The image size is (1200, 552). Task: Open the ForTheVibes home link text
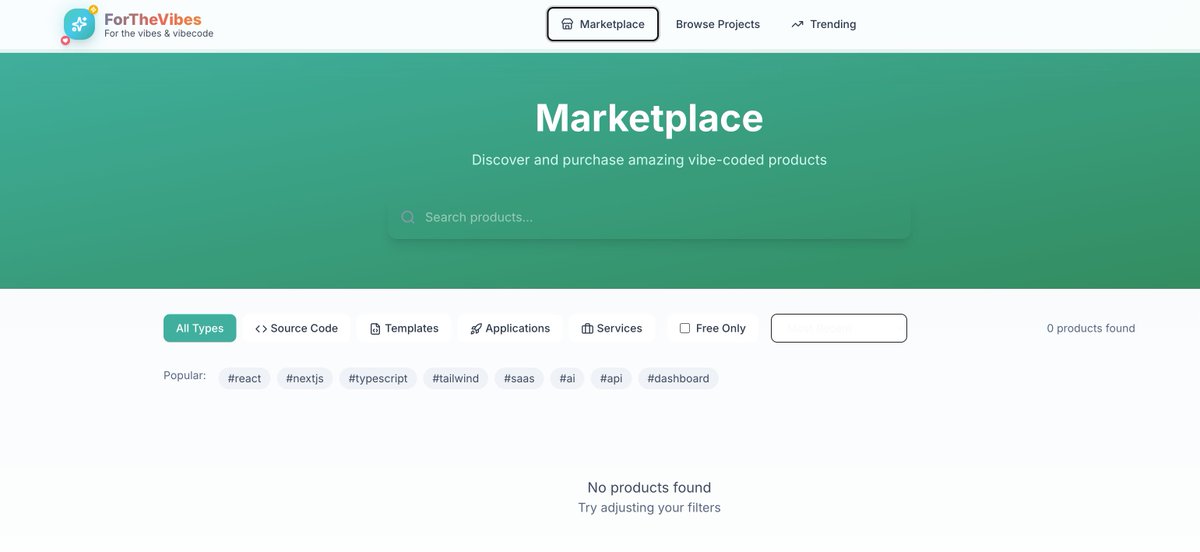[152, 19]
